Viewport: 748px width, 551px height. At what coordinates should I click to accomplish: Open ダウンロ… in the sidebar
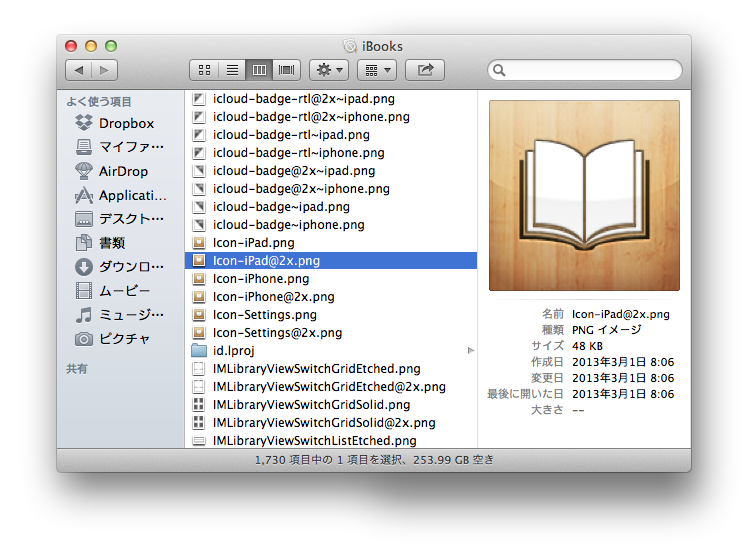click(x=119, y=267)
